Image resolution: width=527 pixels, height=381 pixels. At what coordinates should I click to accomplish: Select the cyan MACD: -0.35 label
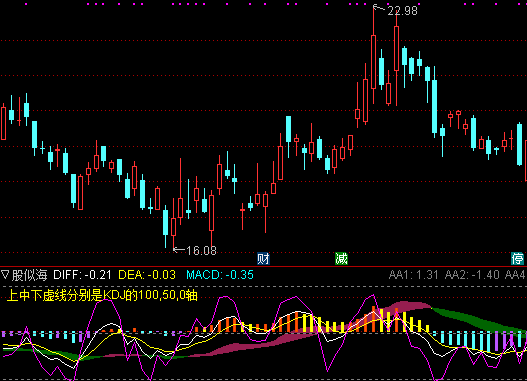(220, 275)
